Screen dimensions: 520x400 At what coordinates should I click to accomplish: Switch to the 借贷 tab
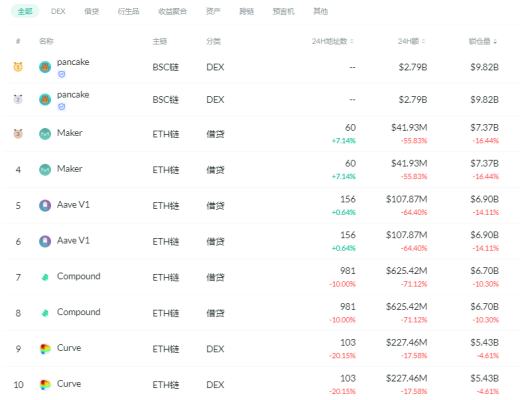point(92,11)
